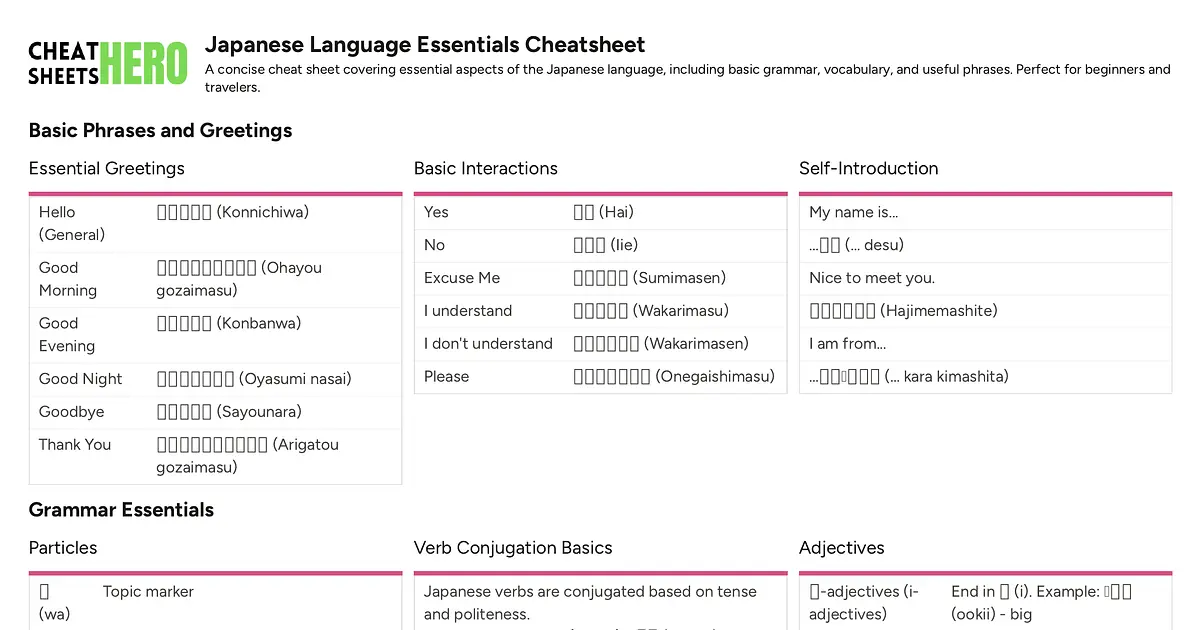Click the Japanese Language Essentials Cheatsheet title
The width and height of the screenshot is (1200, 630).
(425, 44)
